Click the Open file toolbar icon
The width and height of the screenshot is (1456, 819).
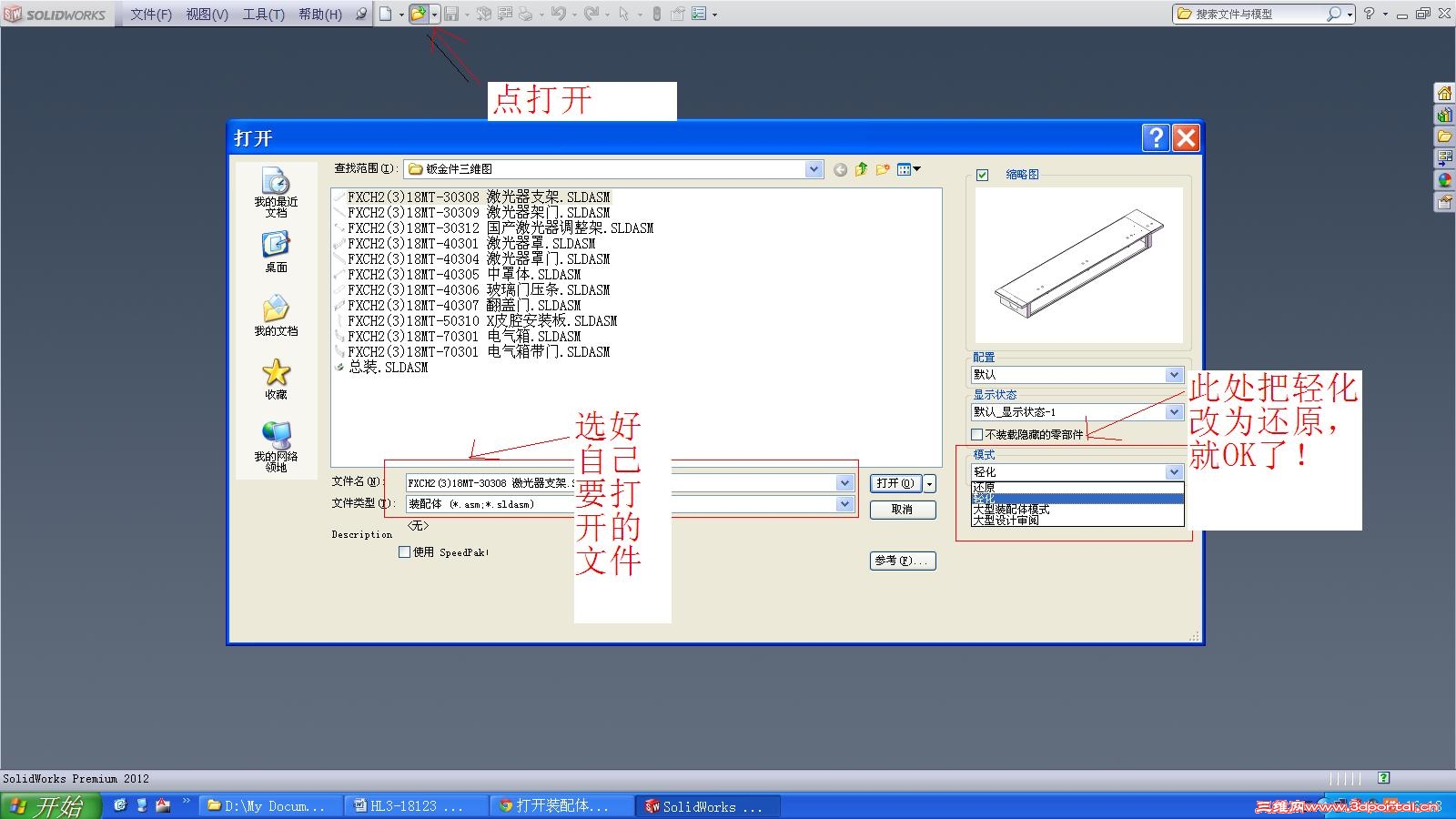click(x=418, y=14)
